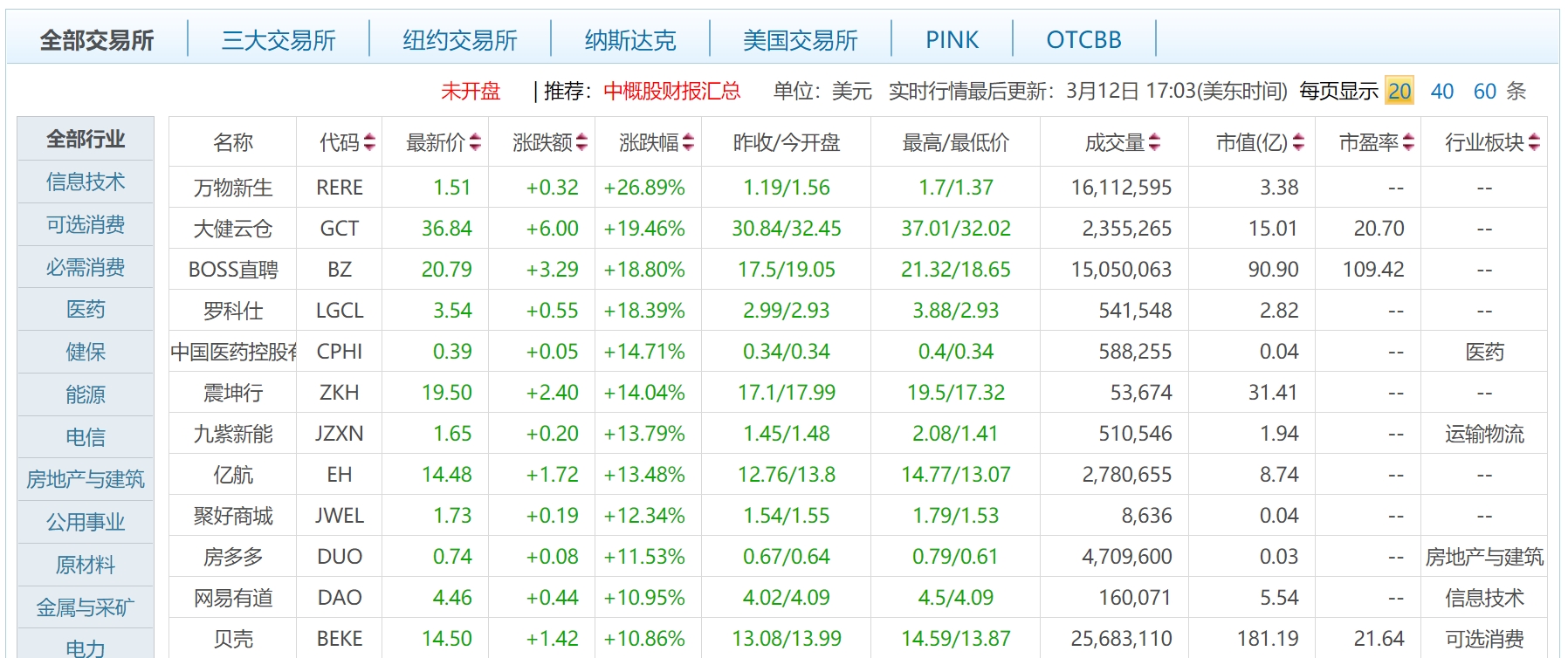The width and height of the screenshot is (1568, 658).
Task: Click 信息技术 sector in DAO row
Action: click(x=1484, y=598)
